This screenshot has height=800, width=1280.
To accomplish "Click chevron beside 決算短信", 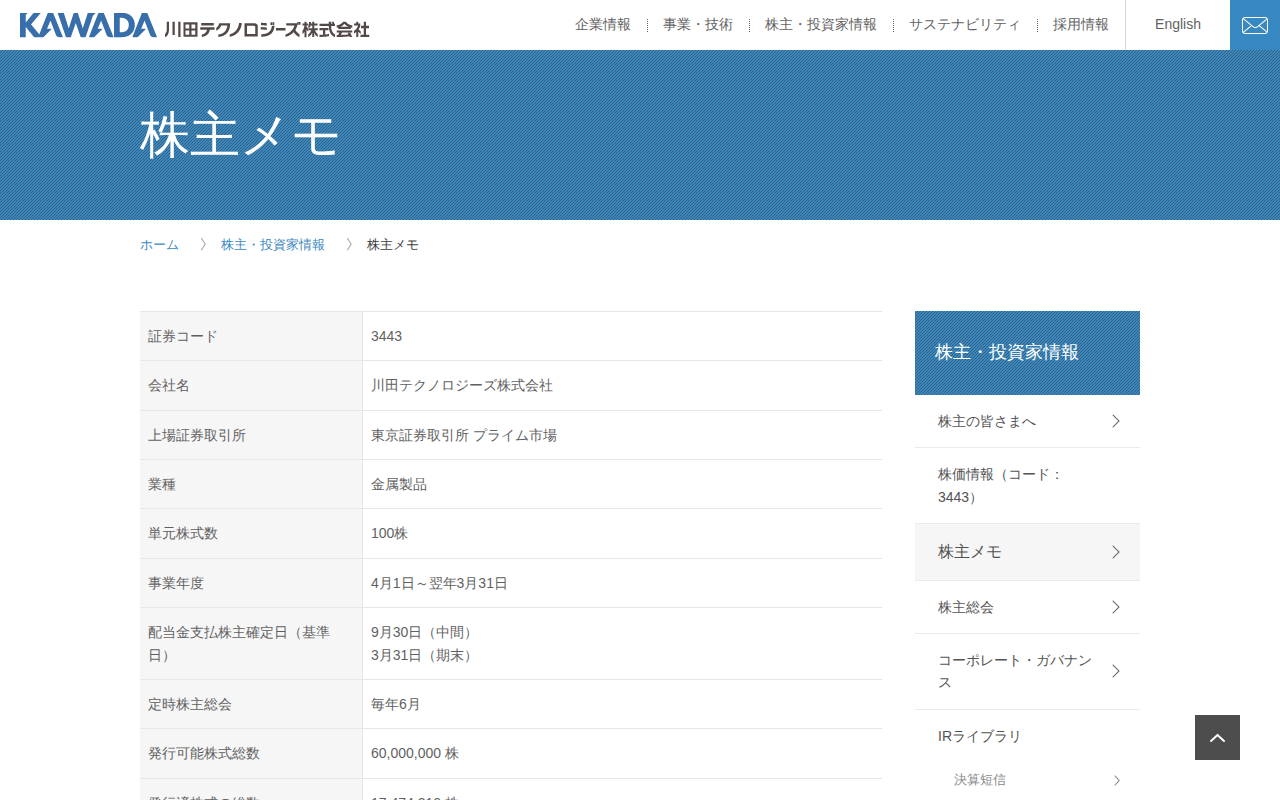I will [x=1117, y=780].
